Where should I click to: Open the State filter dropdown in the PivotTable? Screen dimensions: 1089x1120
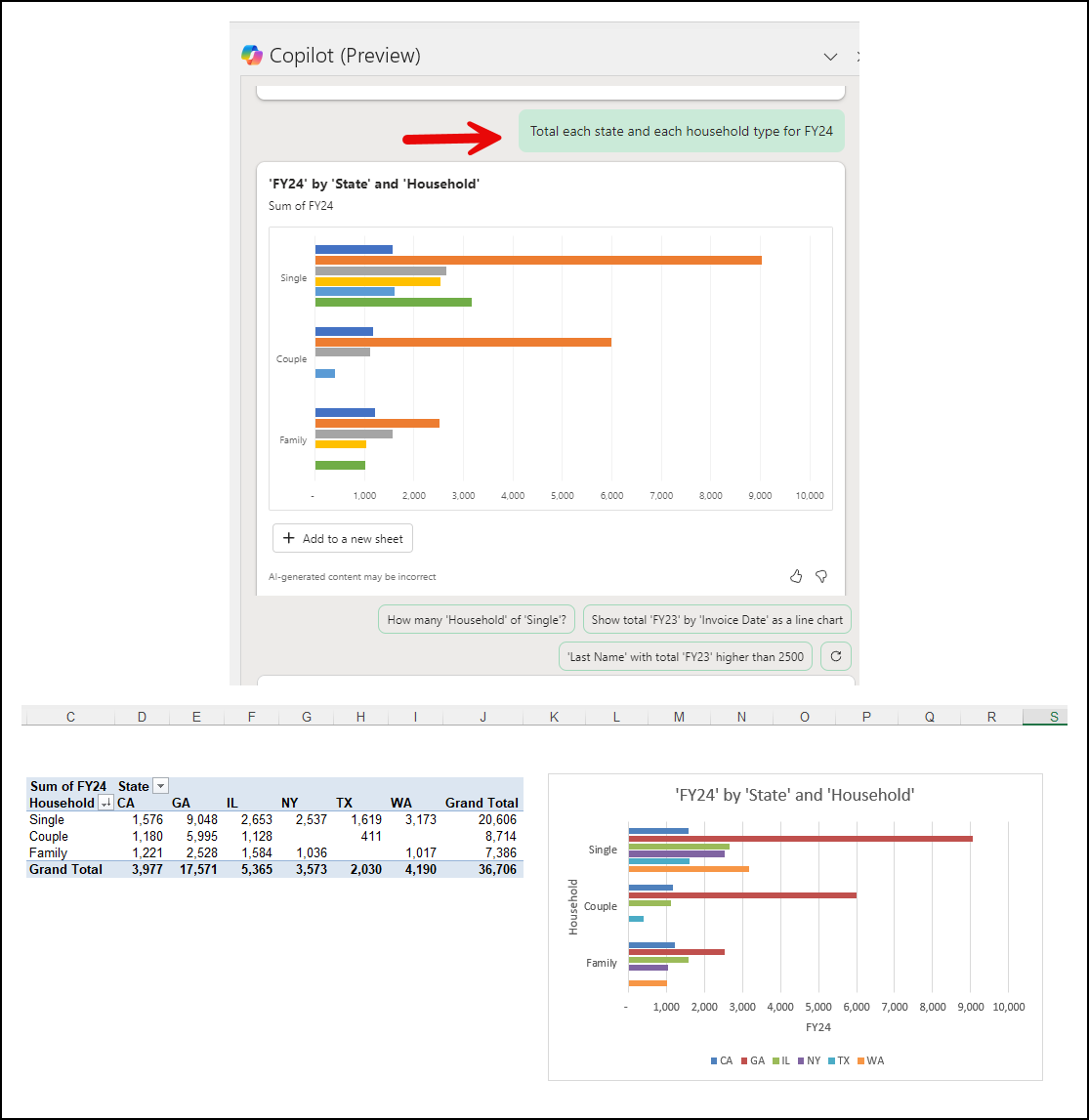click(x=159, y=785)
